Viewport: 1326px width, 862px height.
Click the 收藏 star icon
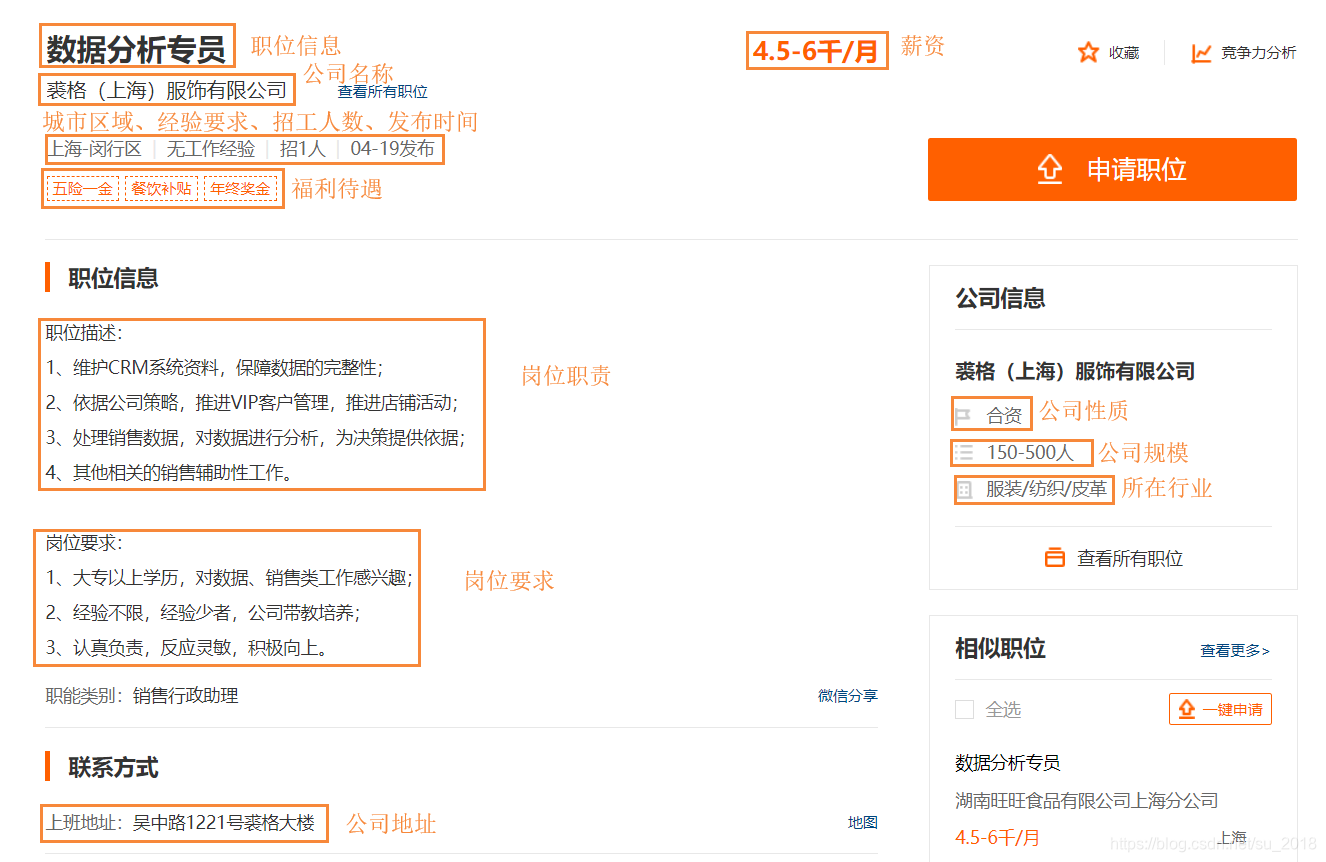click(x=1088, y=52)
